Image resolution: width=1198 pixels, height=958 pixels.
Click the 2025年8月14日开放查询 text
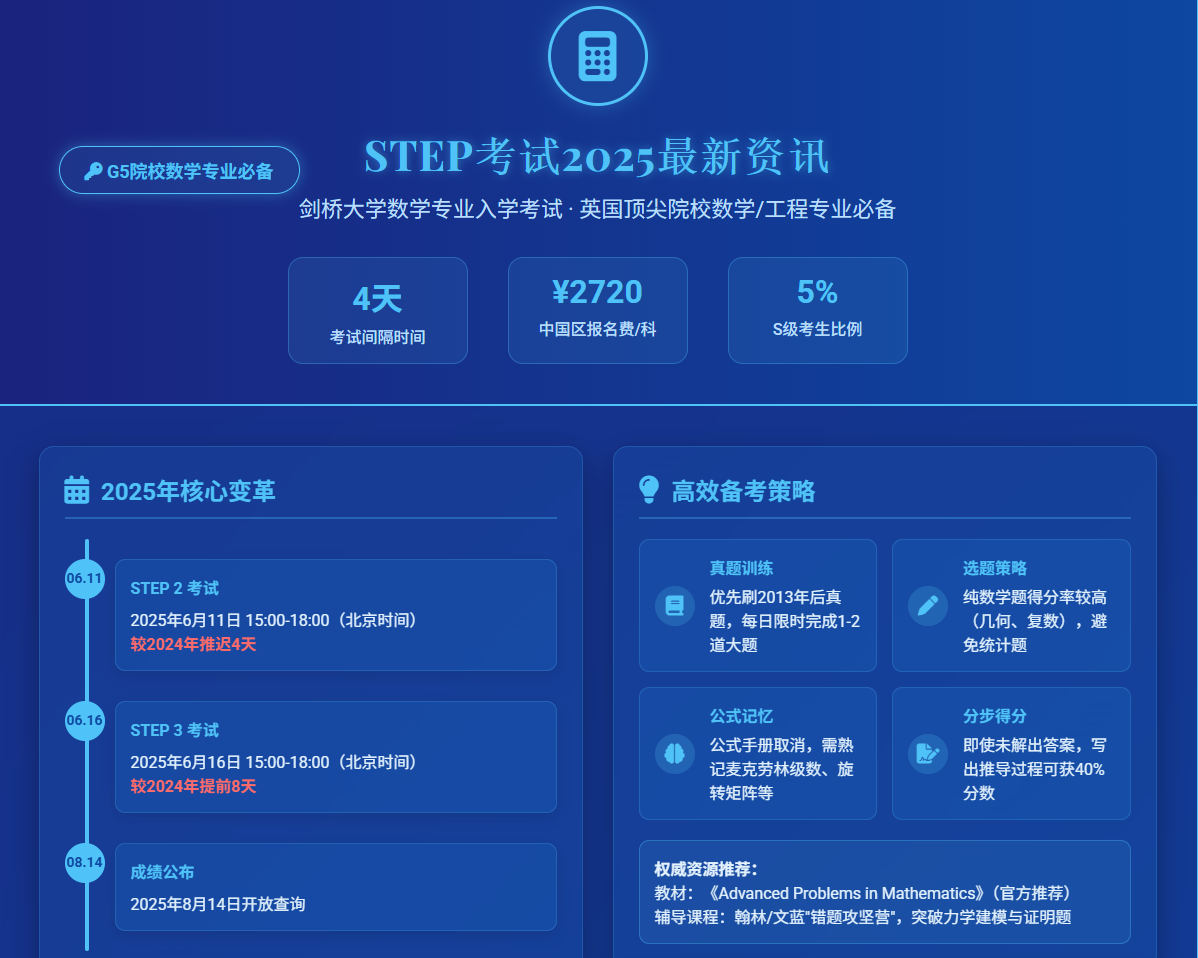(218, 905)
